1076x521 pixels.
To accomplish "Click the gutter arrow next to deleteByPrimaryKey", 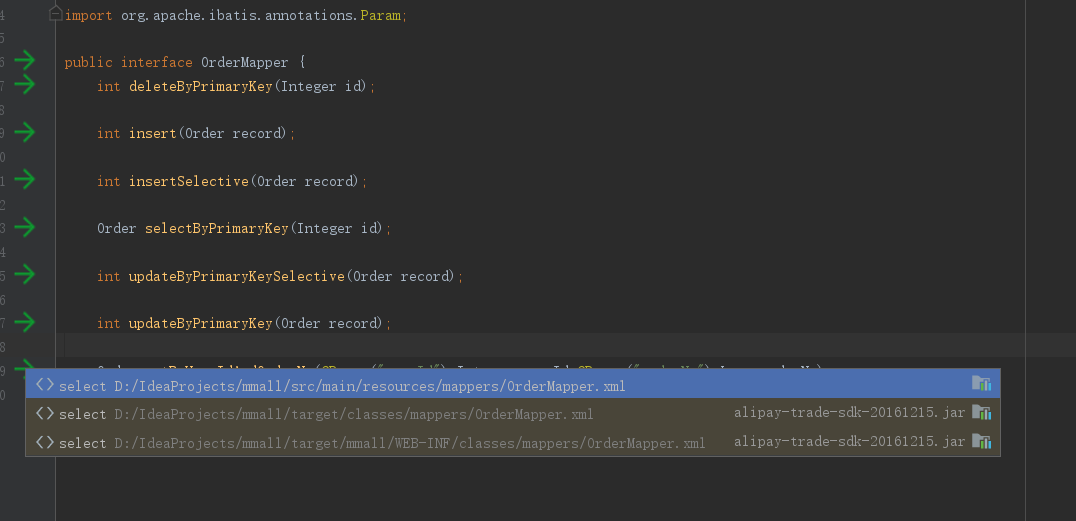I will (24, 84).
